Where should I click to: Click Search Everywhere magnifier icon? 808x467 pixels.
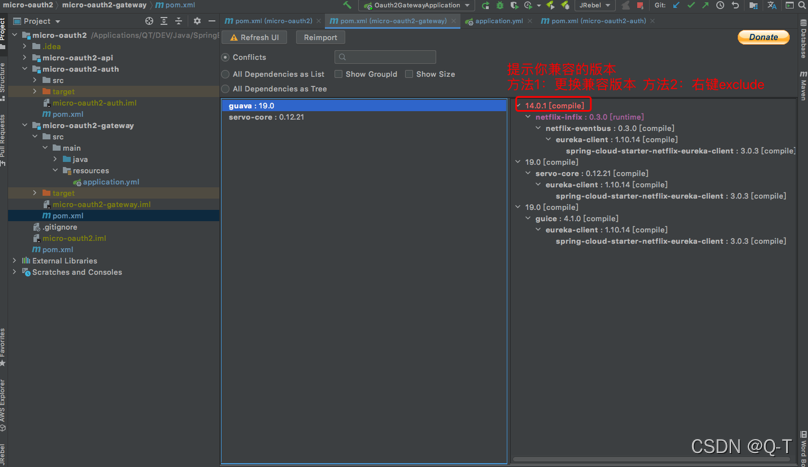coord(802,5)
